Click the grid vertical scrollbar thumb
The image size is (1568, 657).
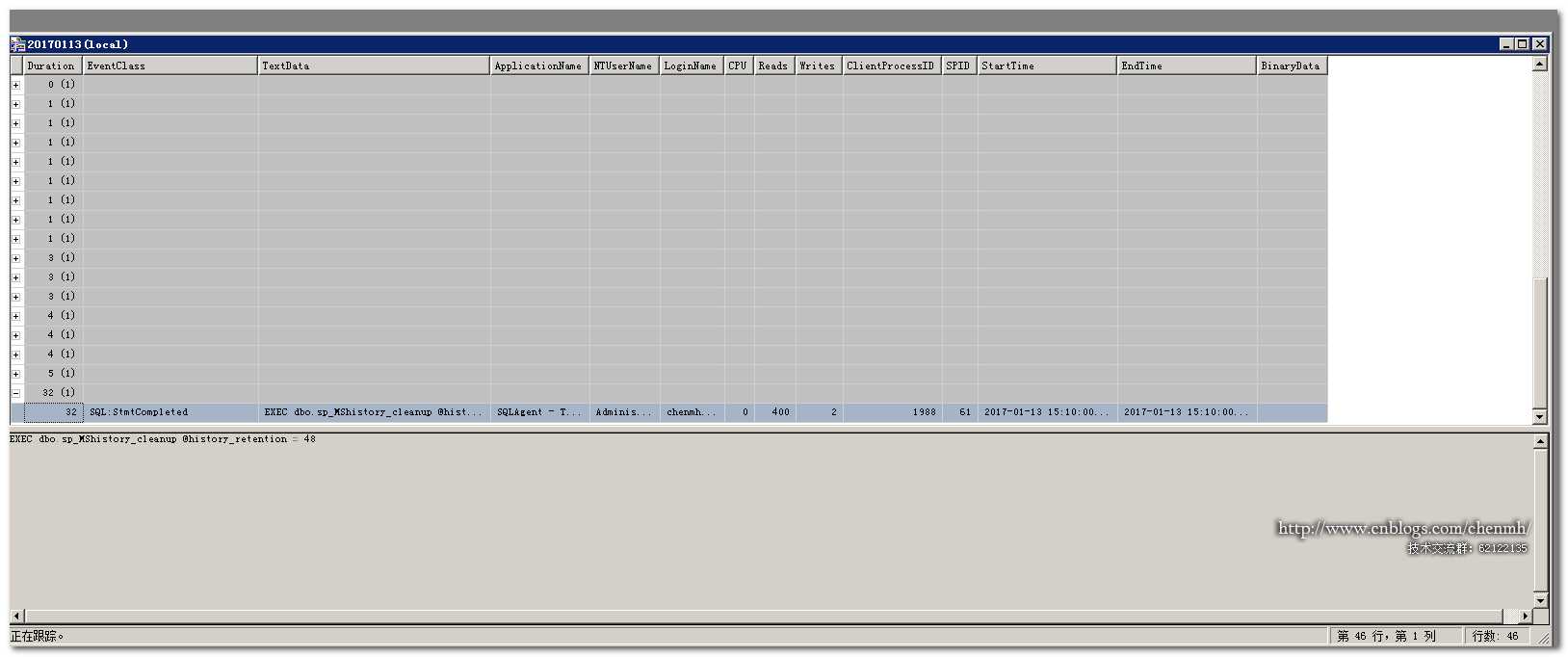(1539, 342)
